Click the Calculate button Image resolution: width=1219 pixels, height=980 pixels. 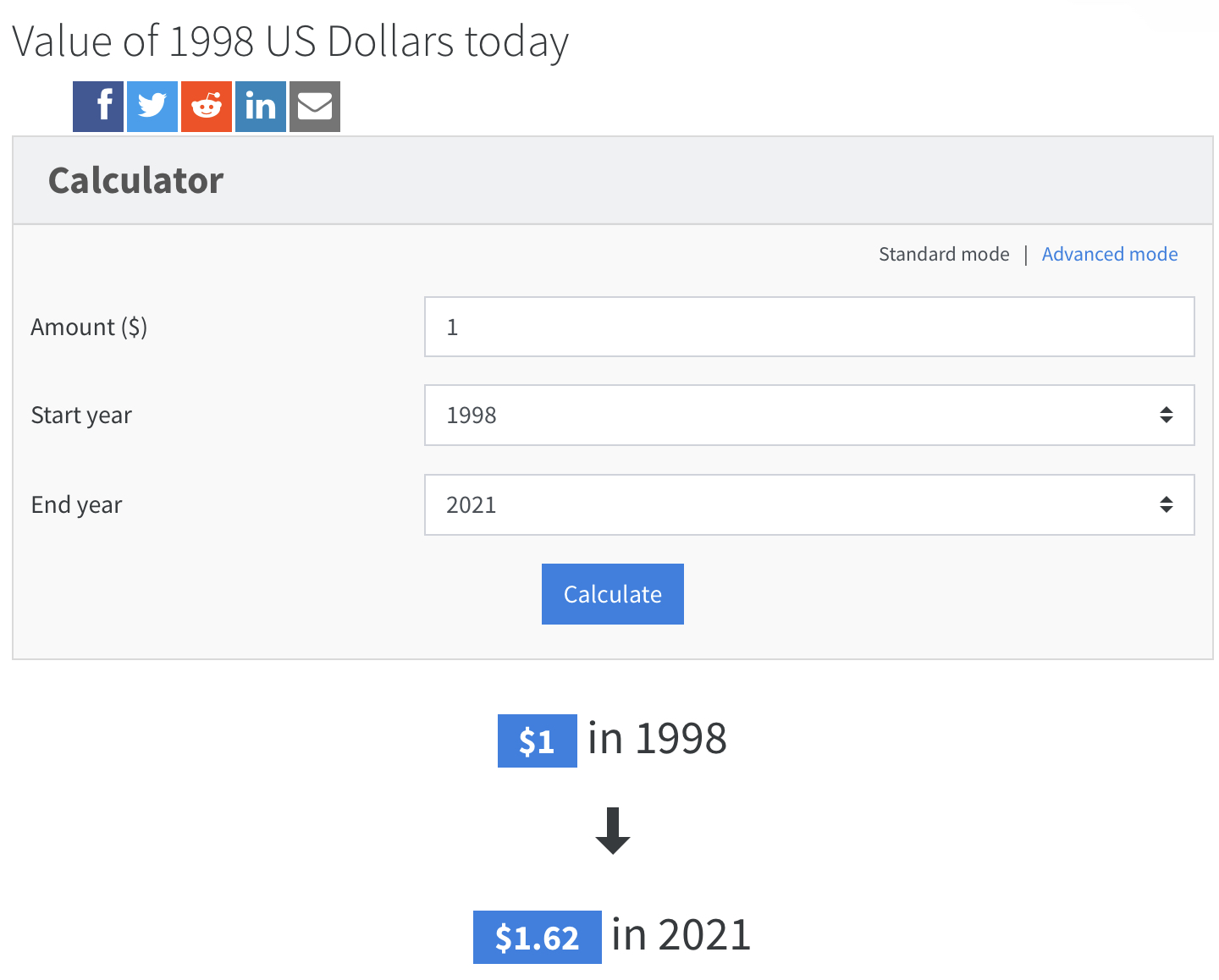click(613, 594)
